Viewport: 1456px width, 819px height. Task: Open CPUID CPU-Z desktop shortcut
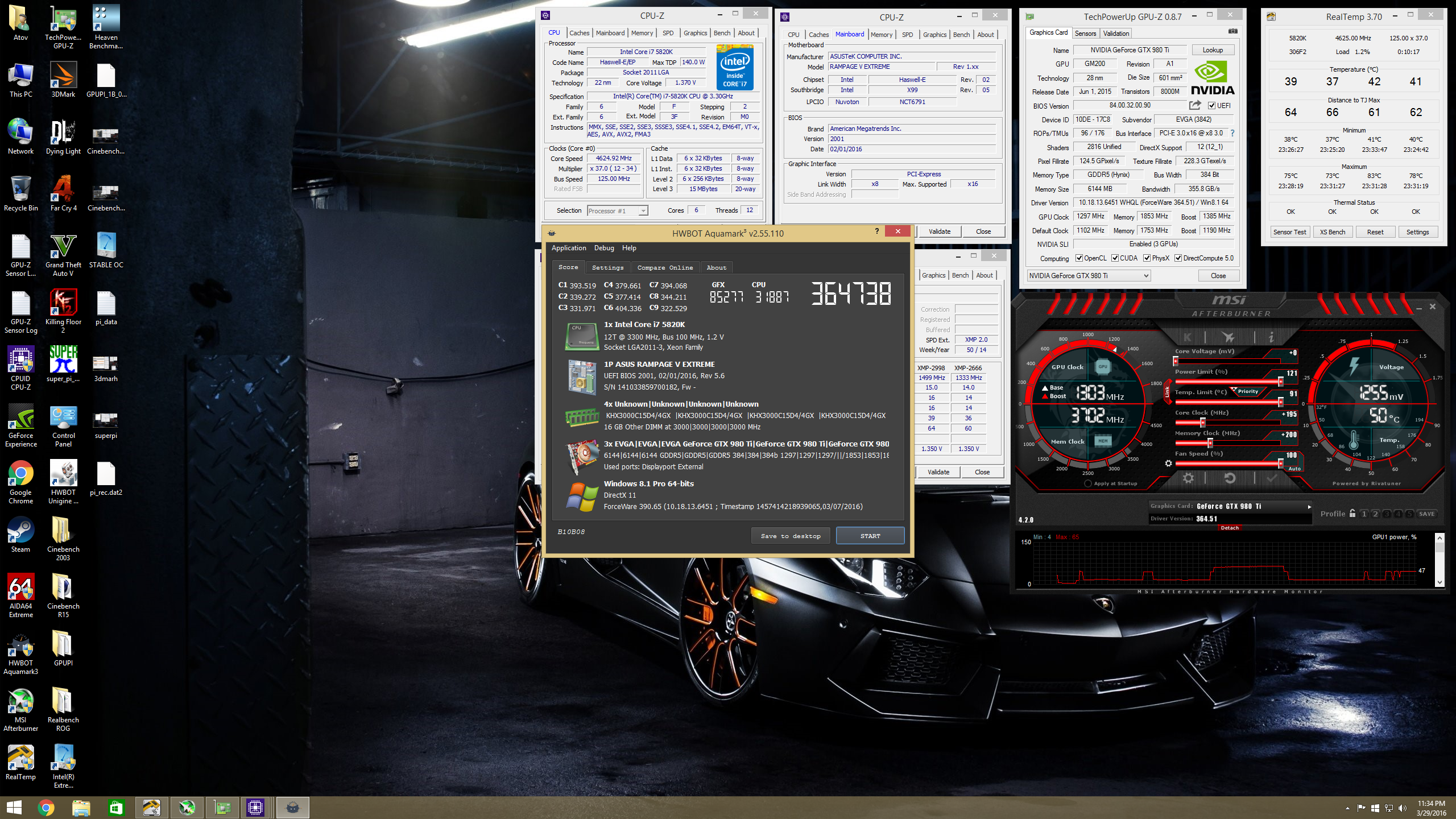pyautogui.click(x=20, y=369)
